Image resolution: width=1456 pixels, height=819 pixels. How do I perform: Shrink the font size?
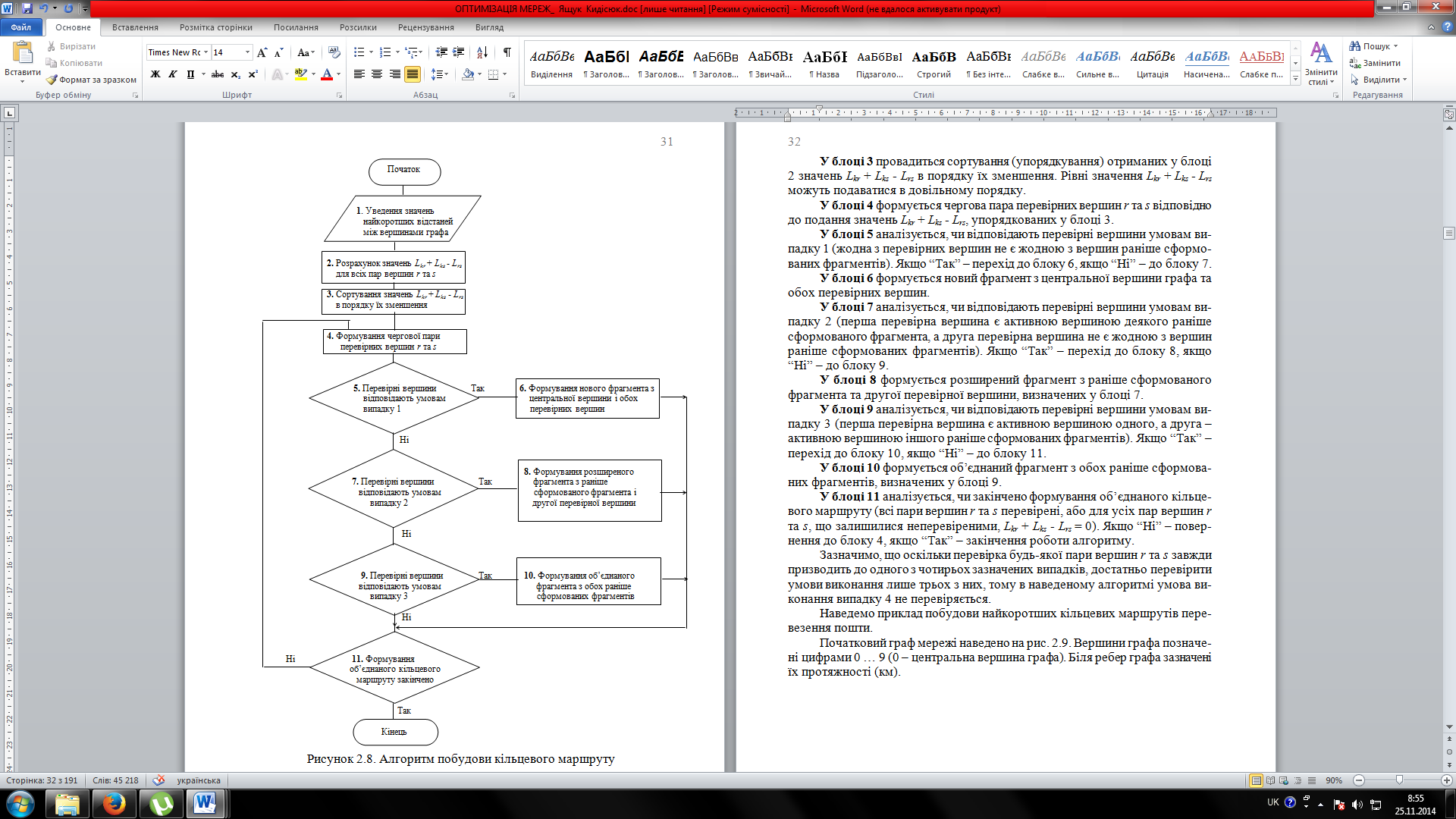click(x=279, y=52)
